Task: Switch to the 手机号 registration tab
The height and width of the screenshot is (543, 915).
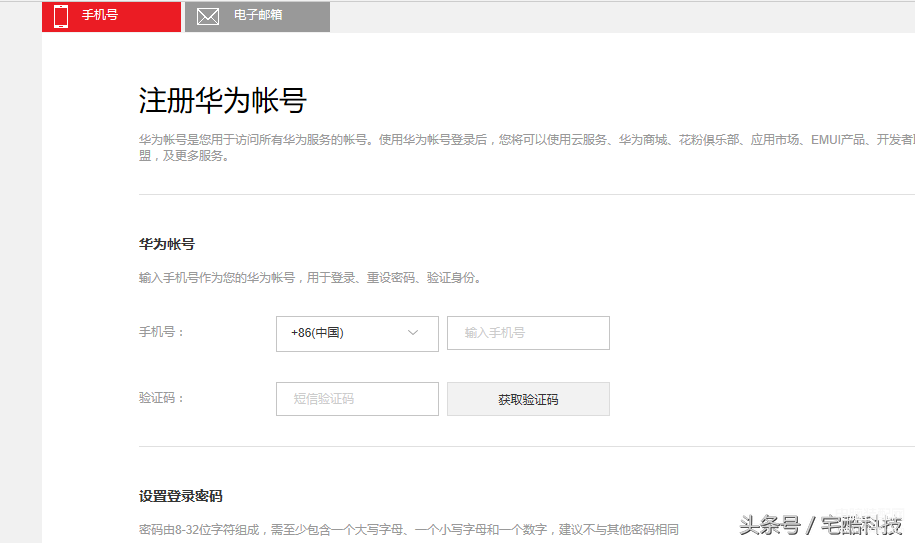Action: 111,16
